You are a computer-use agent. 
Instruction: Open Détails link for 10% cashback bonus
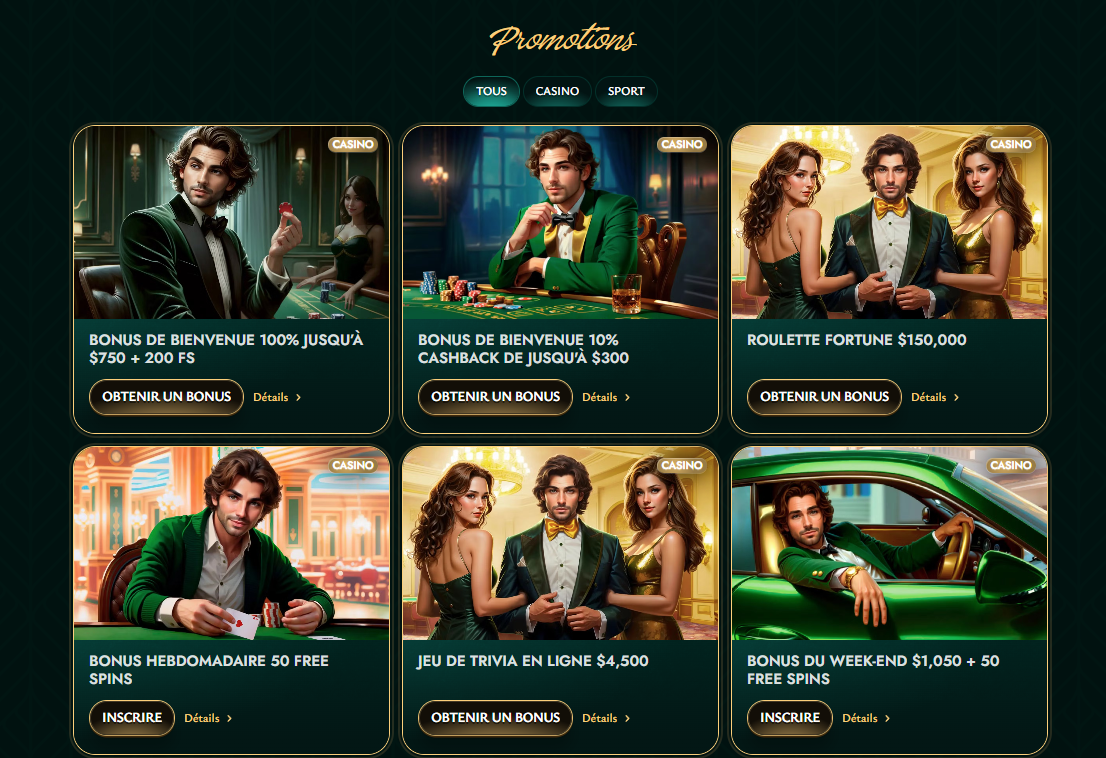606,398
